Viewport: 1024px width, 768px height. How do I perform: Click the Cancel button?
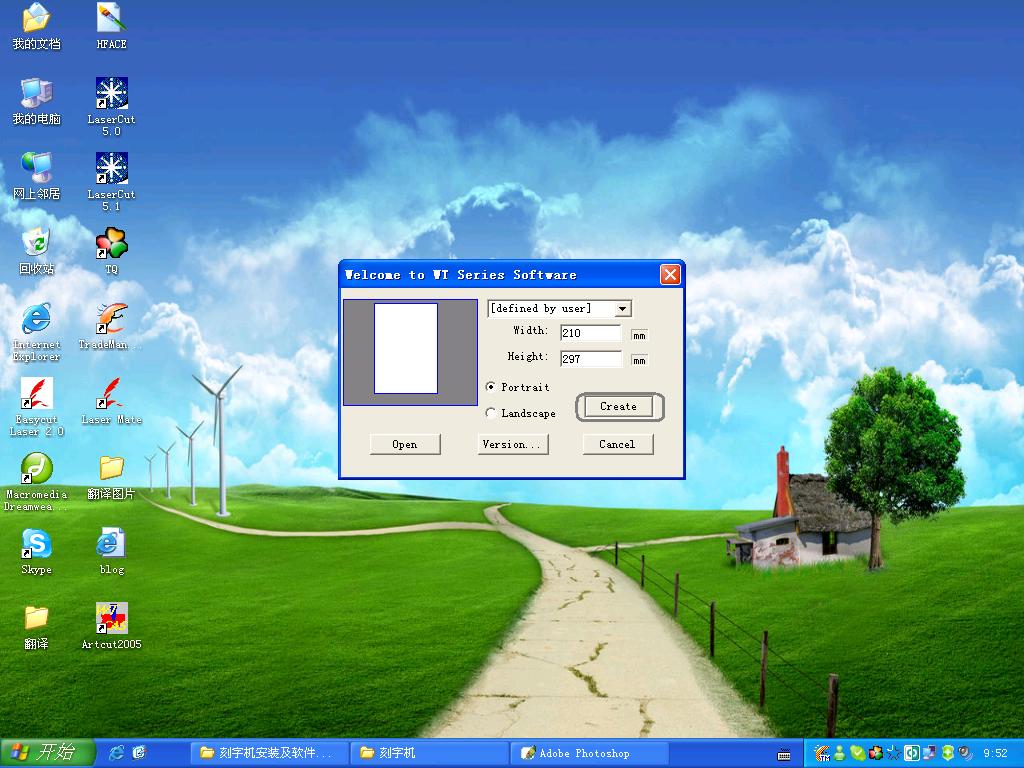pyautogui.click(x=617, y=444)
